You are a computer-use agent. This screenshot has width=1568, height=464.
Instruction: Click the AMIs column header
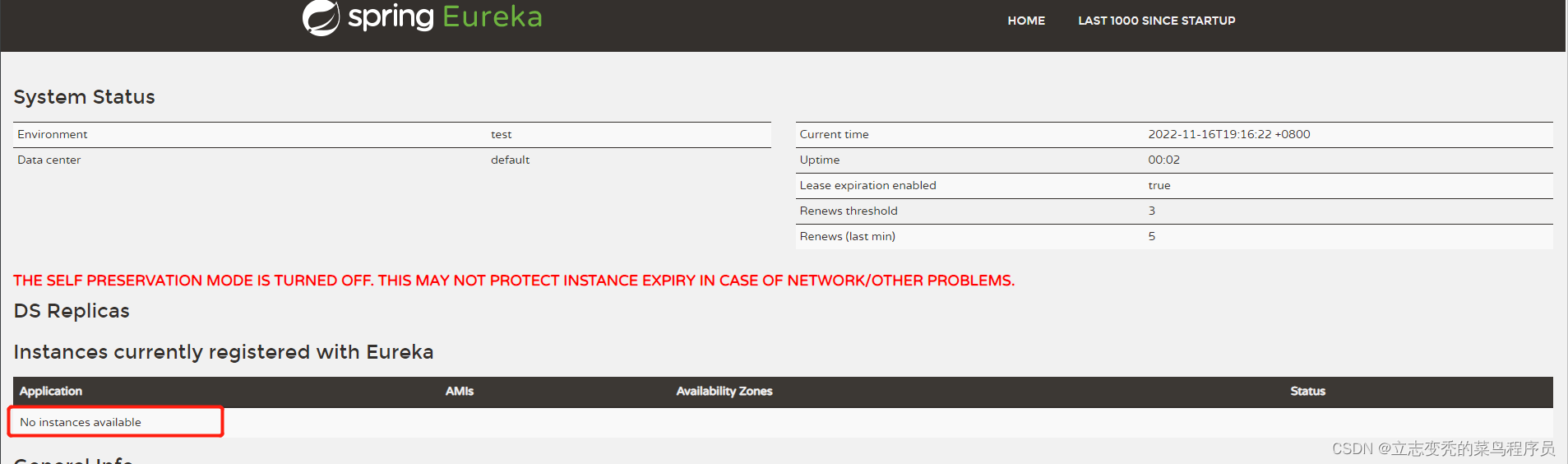(x=459, y=392)
